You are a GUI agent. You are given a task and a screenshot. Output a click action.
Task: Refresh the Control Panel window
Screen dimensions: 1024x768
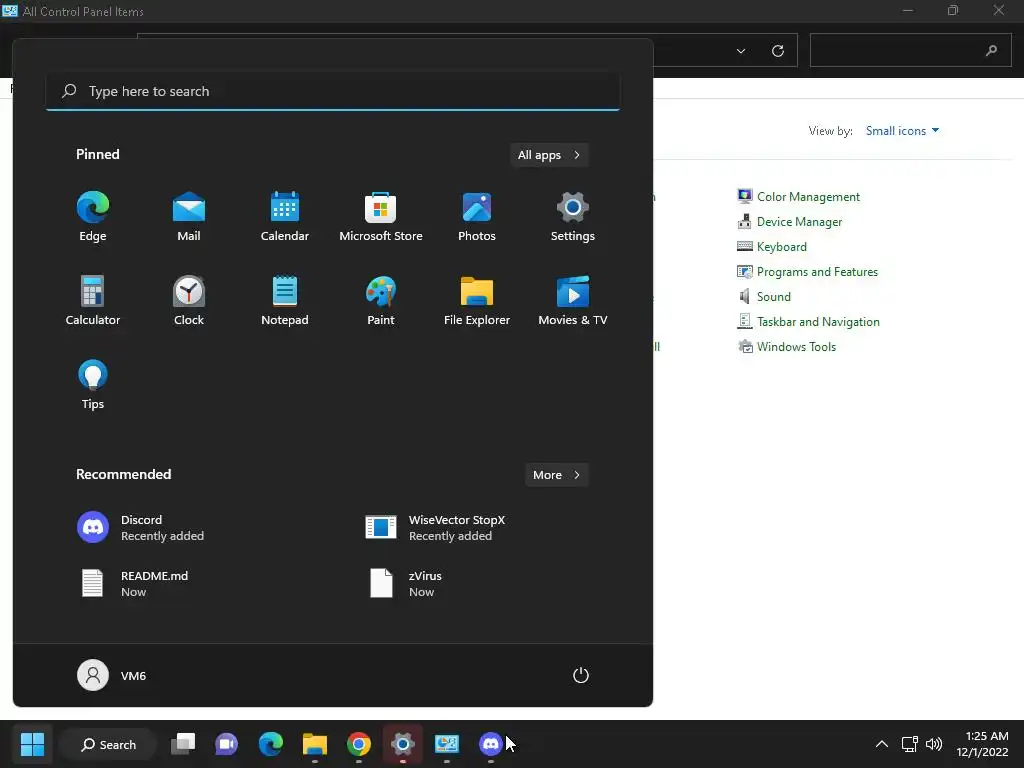pyautogui.click(x=778, y=51)
